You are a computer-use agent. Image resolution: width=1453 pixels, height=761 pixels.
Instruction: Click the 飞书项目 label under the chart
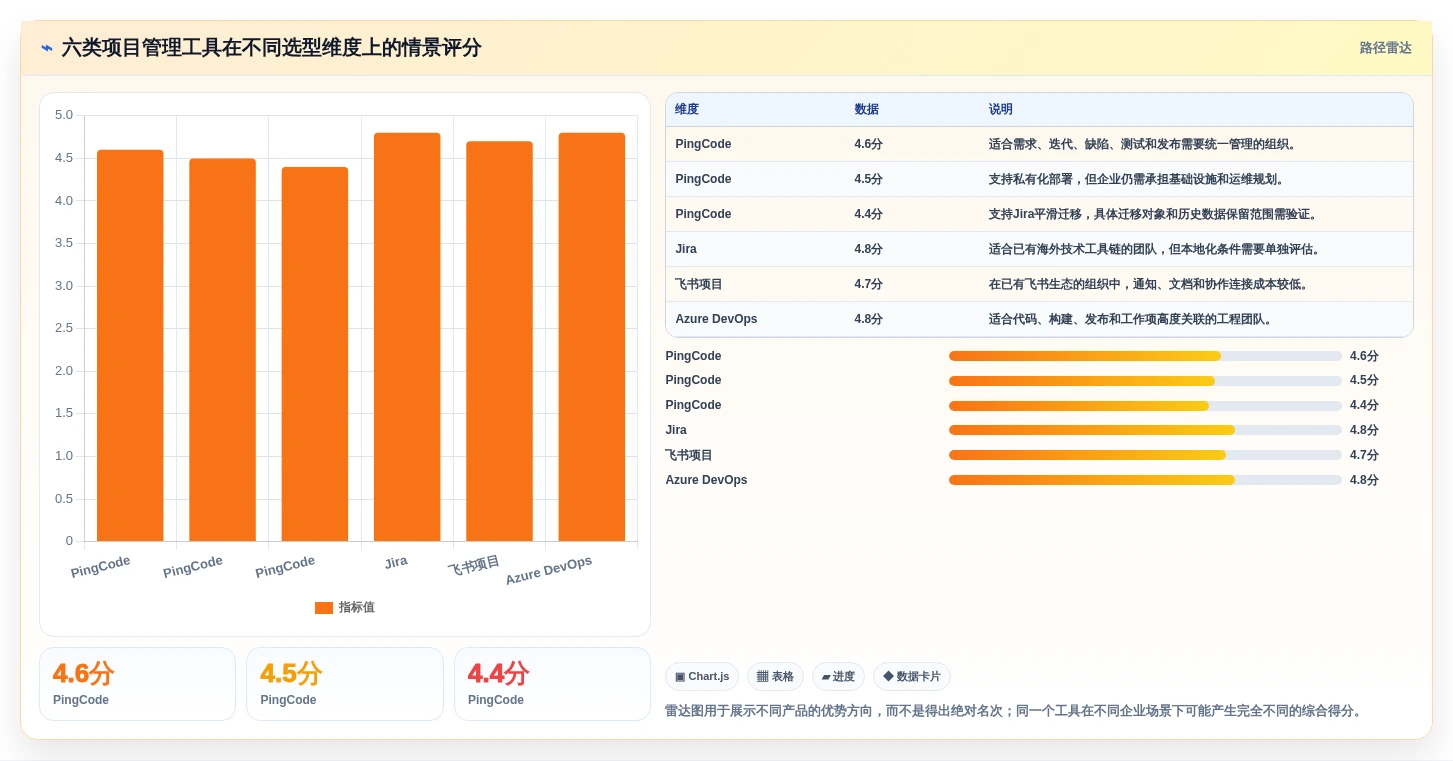474,566
